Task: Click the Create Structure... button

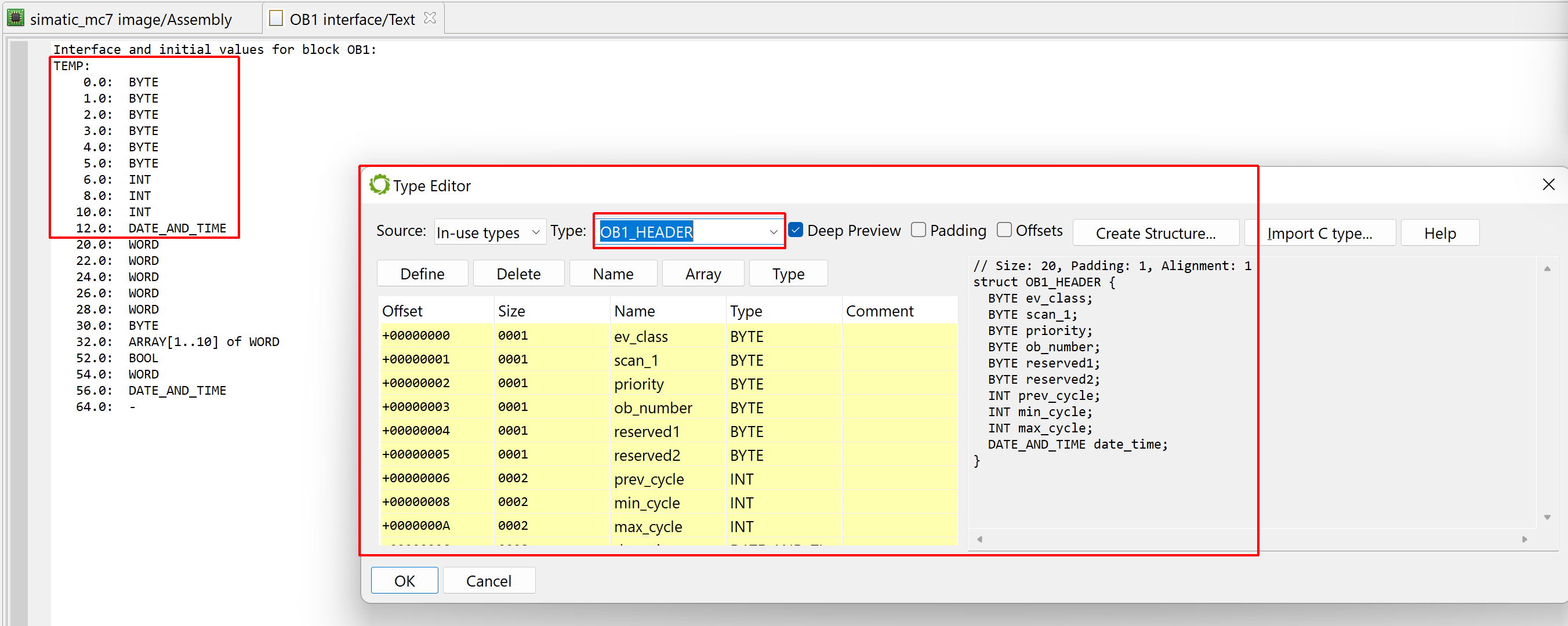Action: pyautogui.click(x=1155, y=233)
